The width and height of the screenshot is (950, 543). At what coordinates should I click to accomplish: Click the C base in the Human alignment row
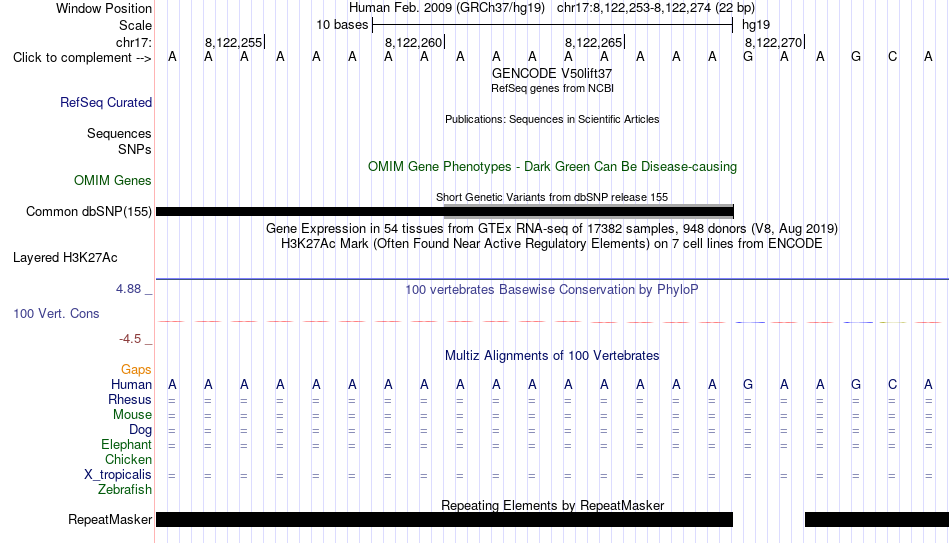tap(892, 384)
